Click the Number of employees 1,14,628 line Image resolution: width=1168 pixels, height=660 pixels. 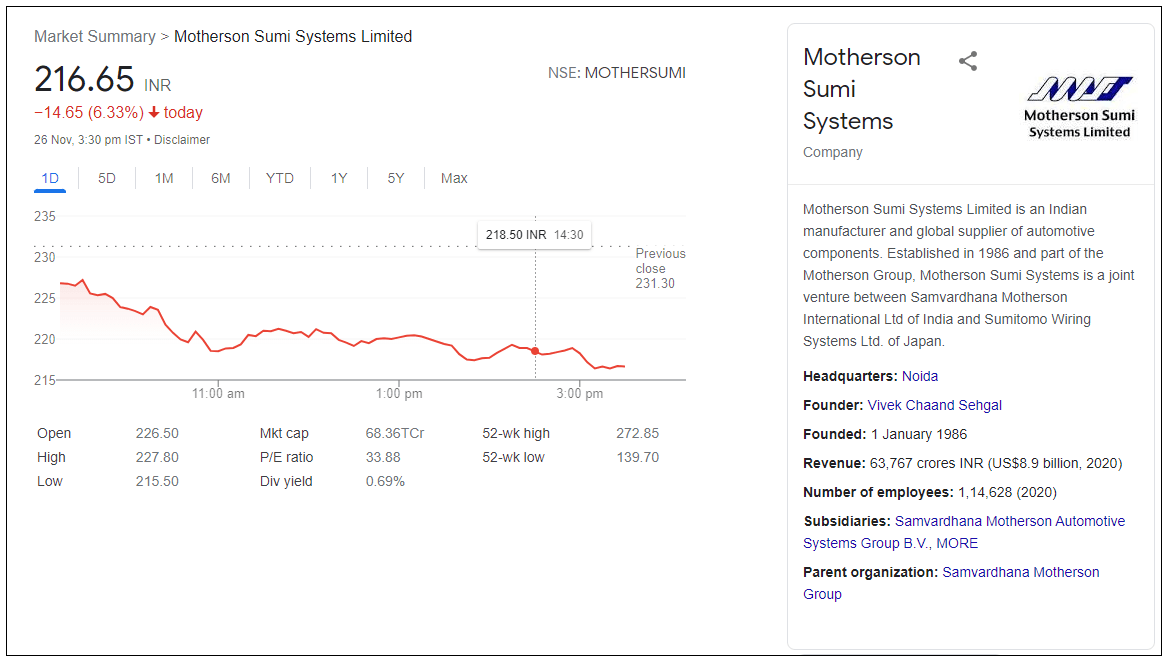[930, 492]
